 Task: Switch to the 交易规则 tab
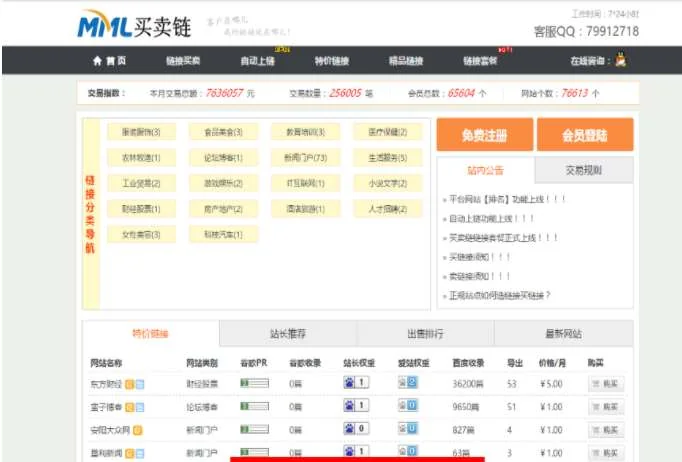[583, 169]
